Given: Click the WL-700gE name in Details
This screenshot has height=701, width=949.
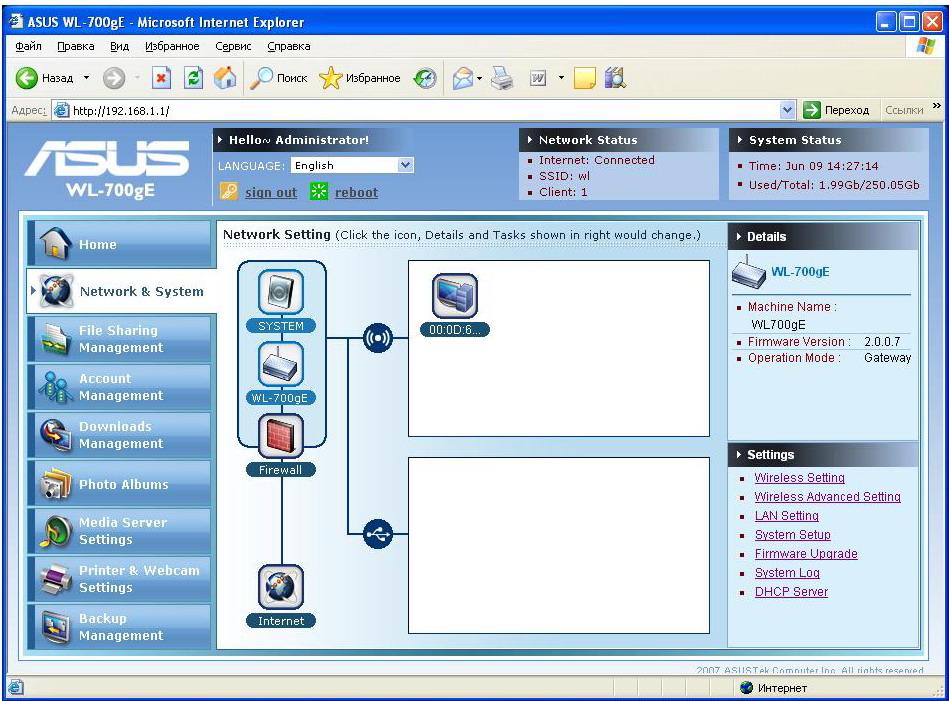Looking at the screenshot, I should [800, 272].
